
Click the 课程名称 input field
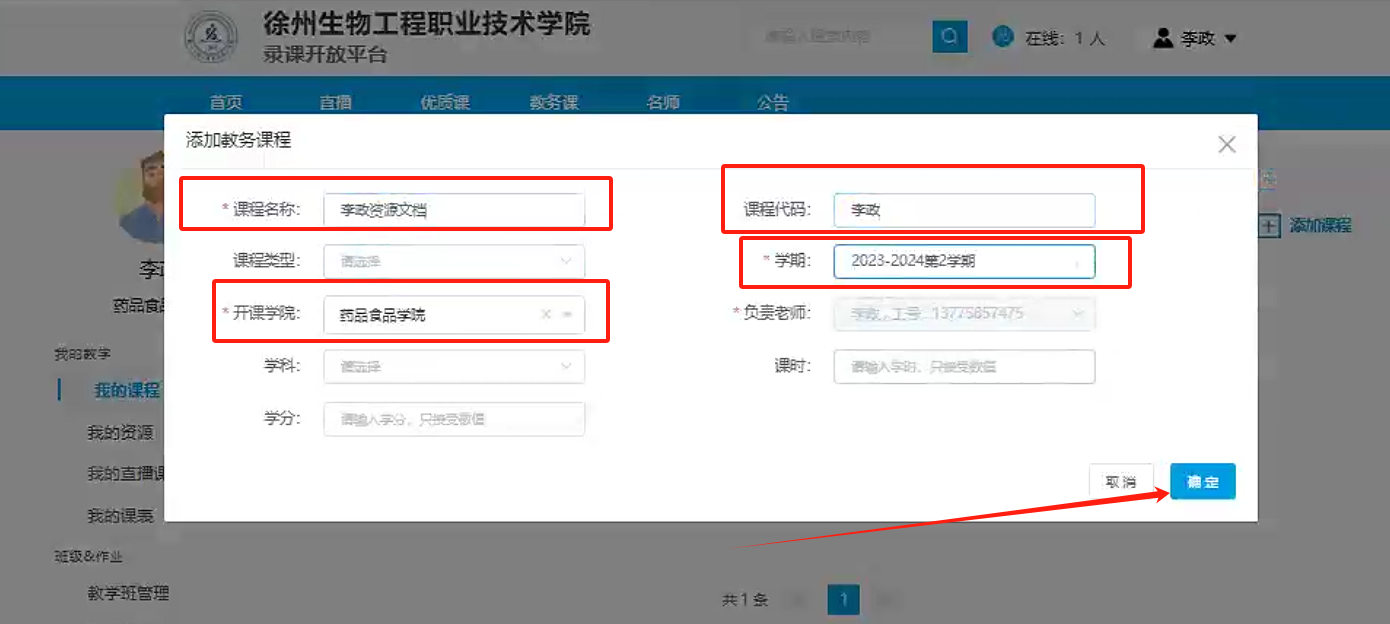coord(454,210)
